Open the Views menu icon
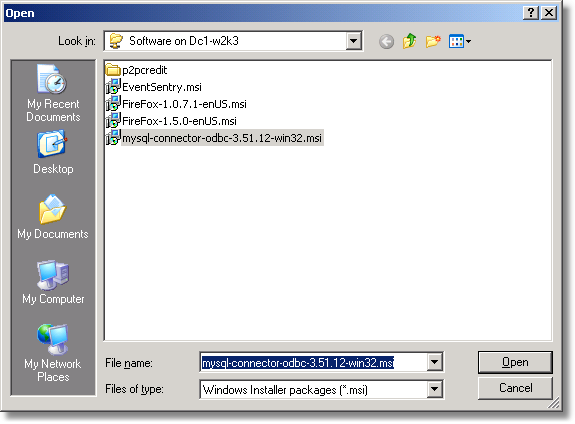Screen dimensions: 575x424 459,41
